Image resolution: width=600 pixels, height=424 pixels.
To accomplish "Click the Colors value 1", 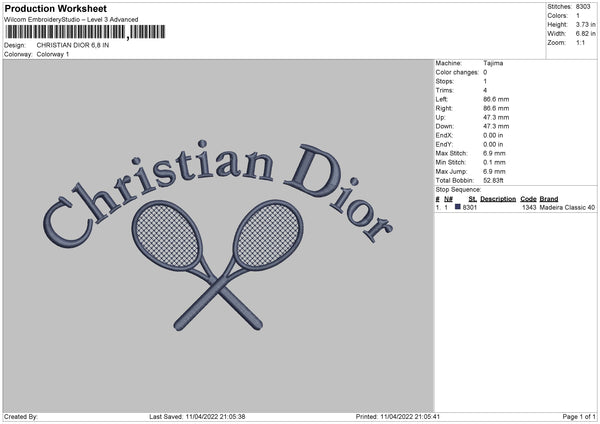I will 578,16.
